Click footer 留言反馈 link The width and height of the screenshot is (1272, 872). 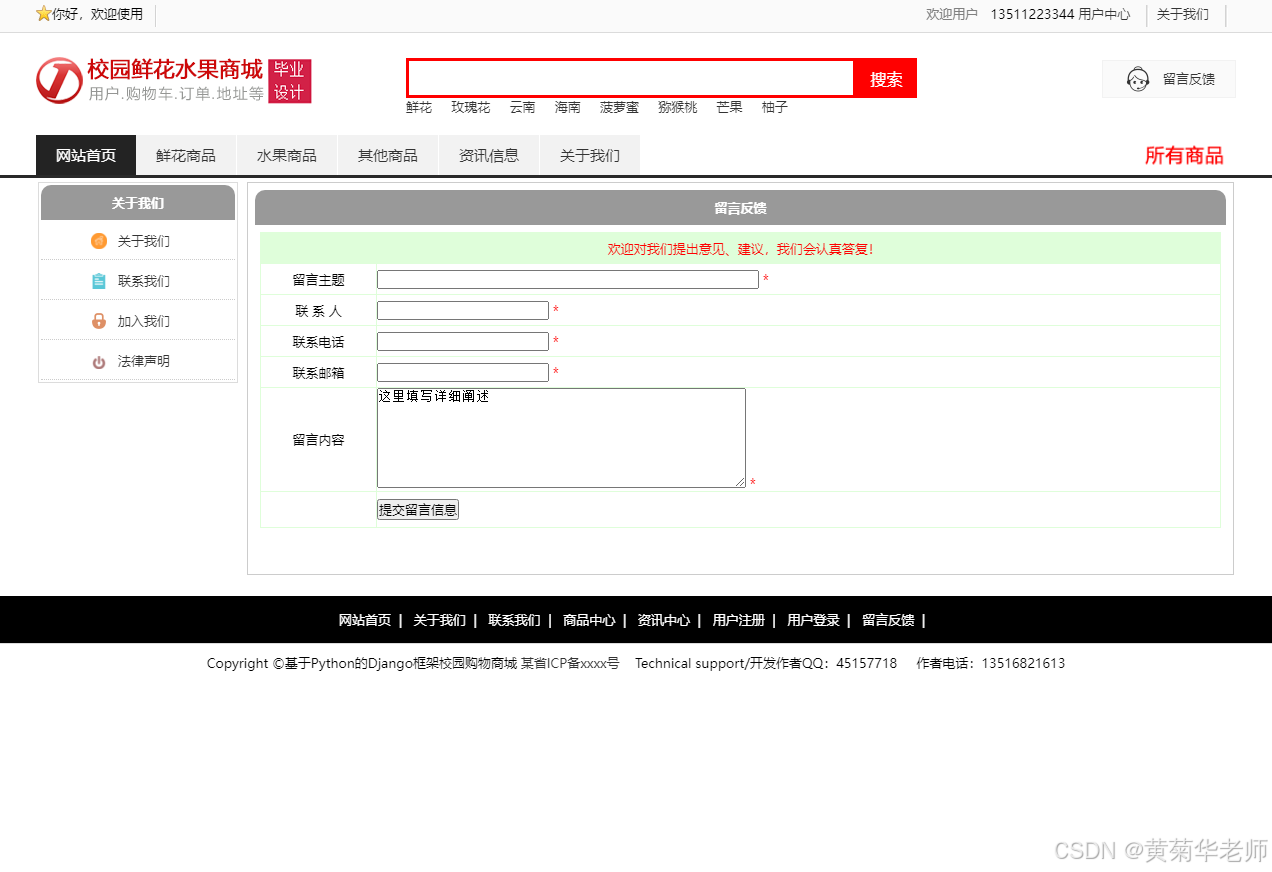click(888, 620)
